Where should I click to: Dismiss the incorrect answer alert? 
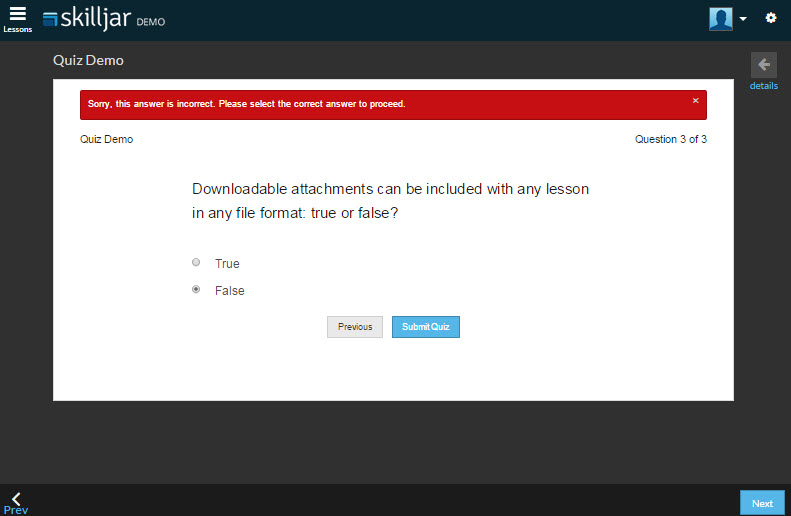[x=695, y=100]
